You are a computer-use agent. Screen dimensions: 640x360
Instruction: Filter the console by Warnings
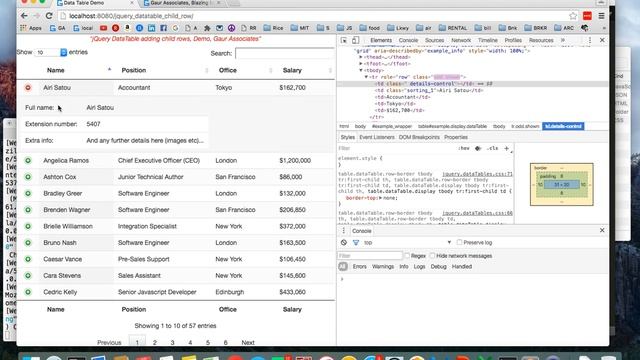point(383,267)
